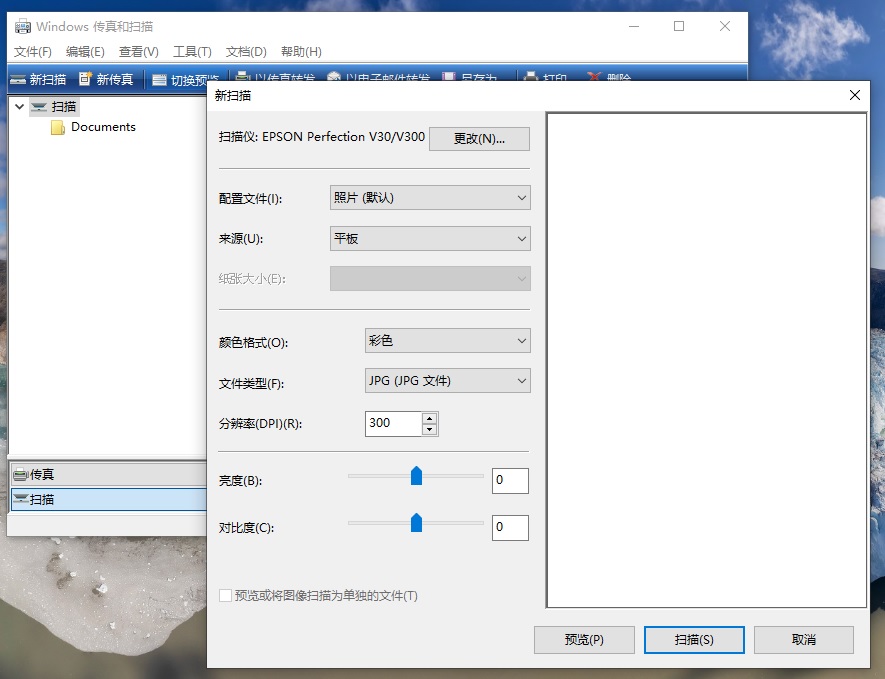Collapse the 扫描 tree node
Viewport: 885px width, 679px height.
[19, 106]
